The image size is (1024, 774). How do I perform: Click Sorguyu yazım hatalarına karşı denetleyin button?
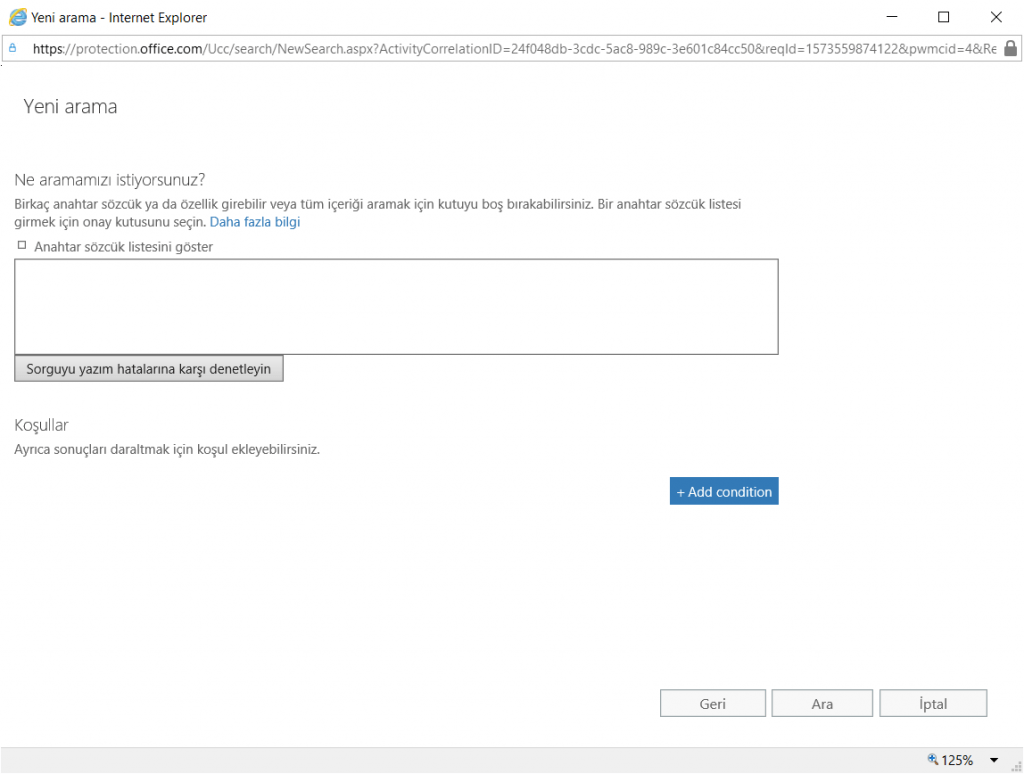pos(149,369)
